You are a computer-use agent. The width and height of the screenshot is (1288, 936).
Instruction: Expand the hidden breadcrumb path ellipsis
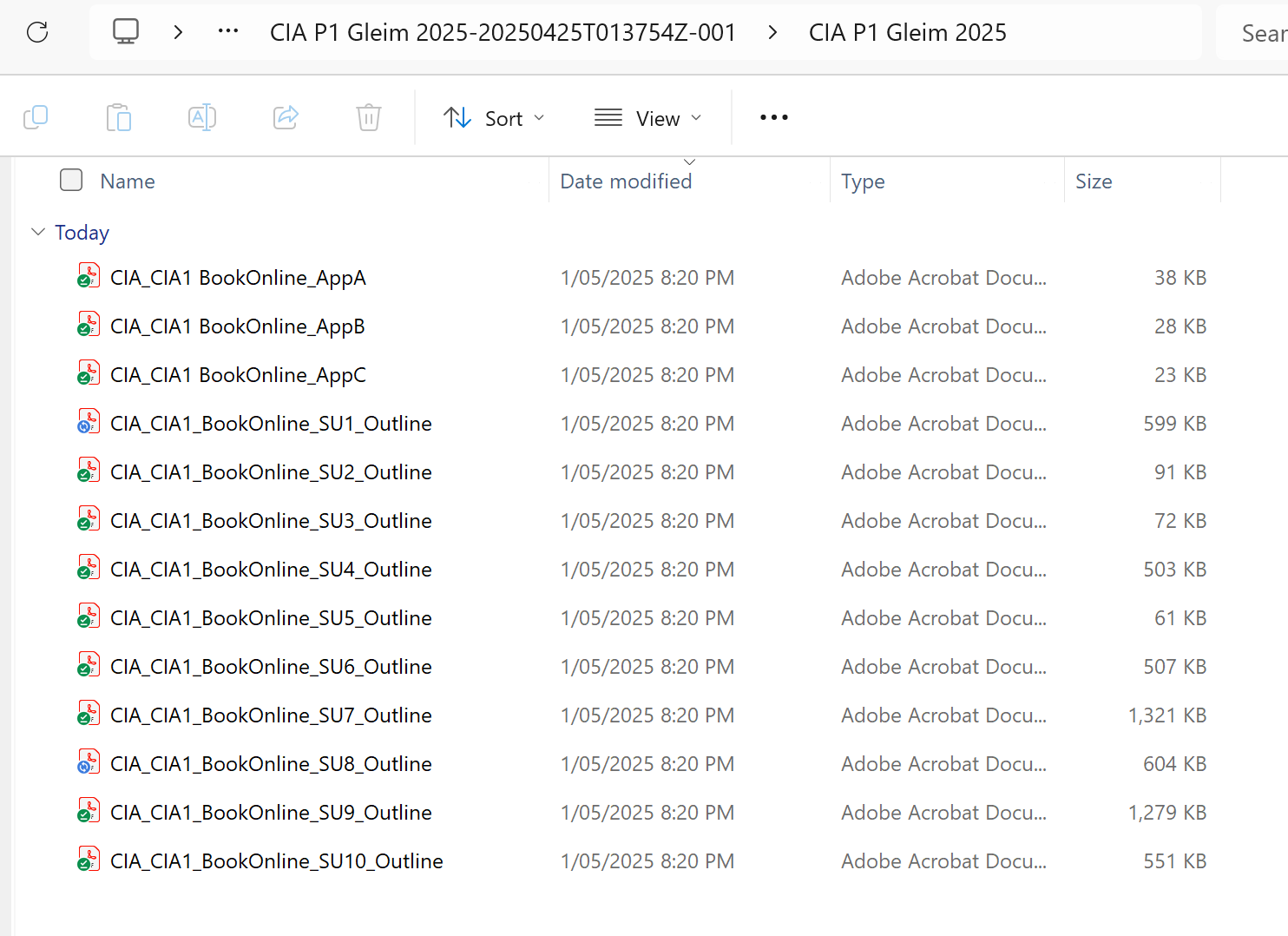click(x=228, y=32)
